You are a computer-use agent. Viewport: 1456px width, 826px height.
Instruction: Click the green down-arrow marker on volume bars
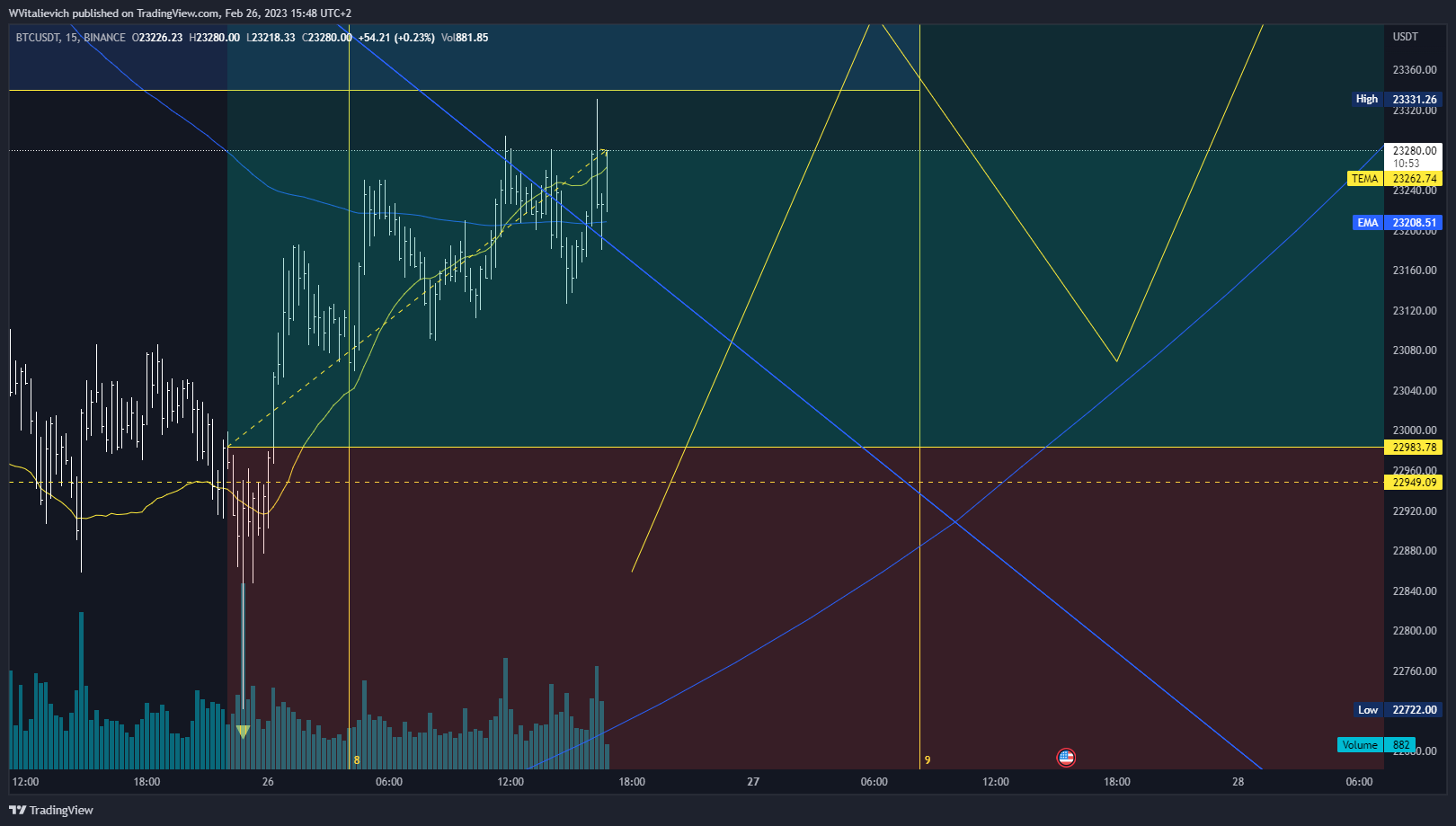[243, 732]
